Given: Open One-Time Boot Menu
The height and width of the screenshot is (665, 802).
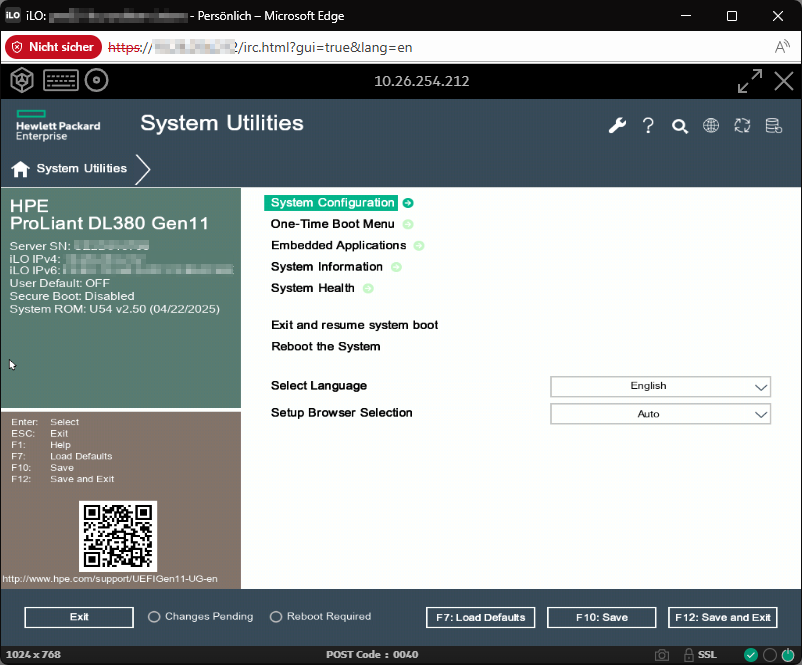Looking at the screenshot, I should pos(332,224).
